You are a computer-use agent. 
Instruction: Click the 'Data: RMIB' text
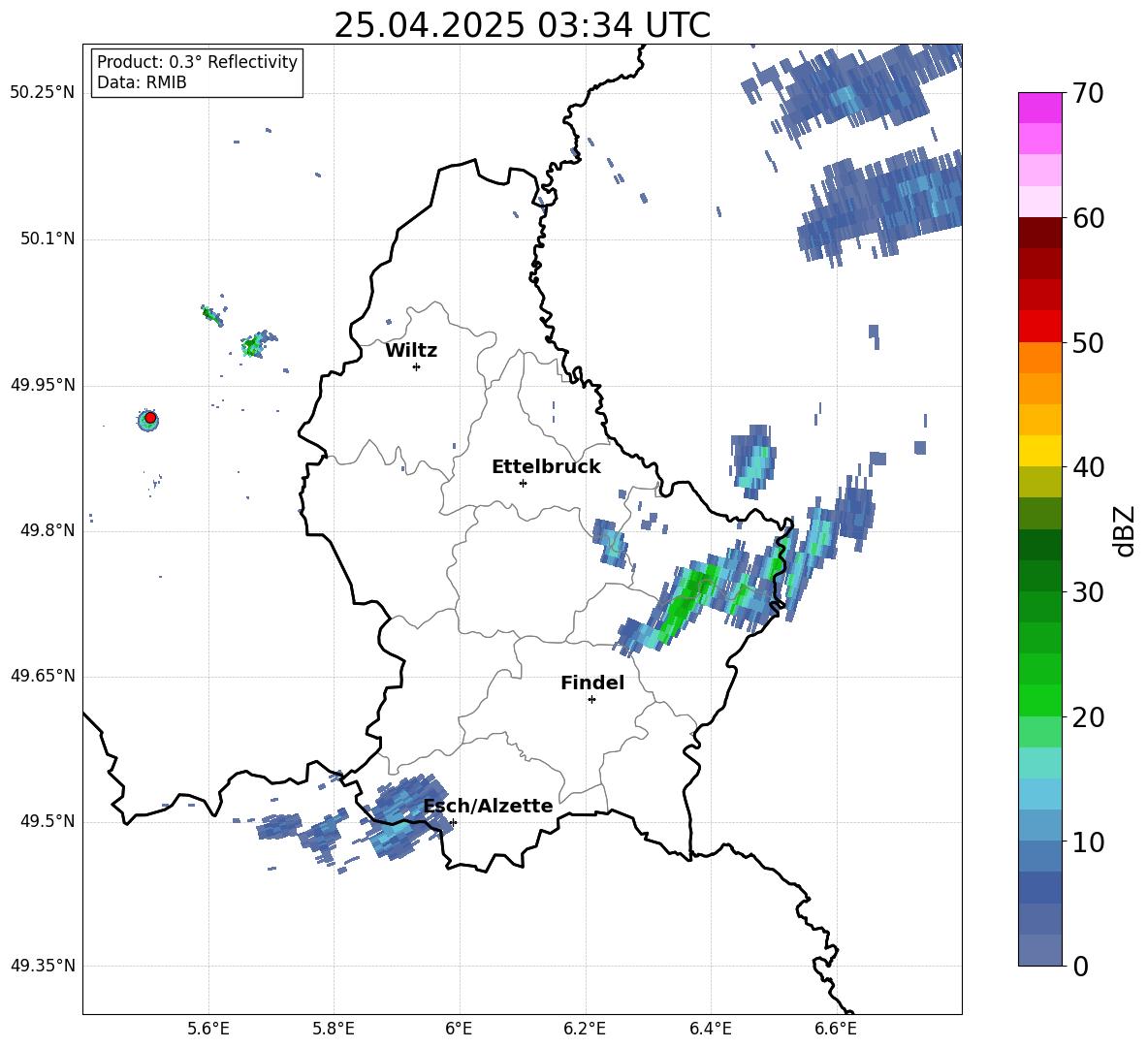(x=142, y=82)
